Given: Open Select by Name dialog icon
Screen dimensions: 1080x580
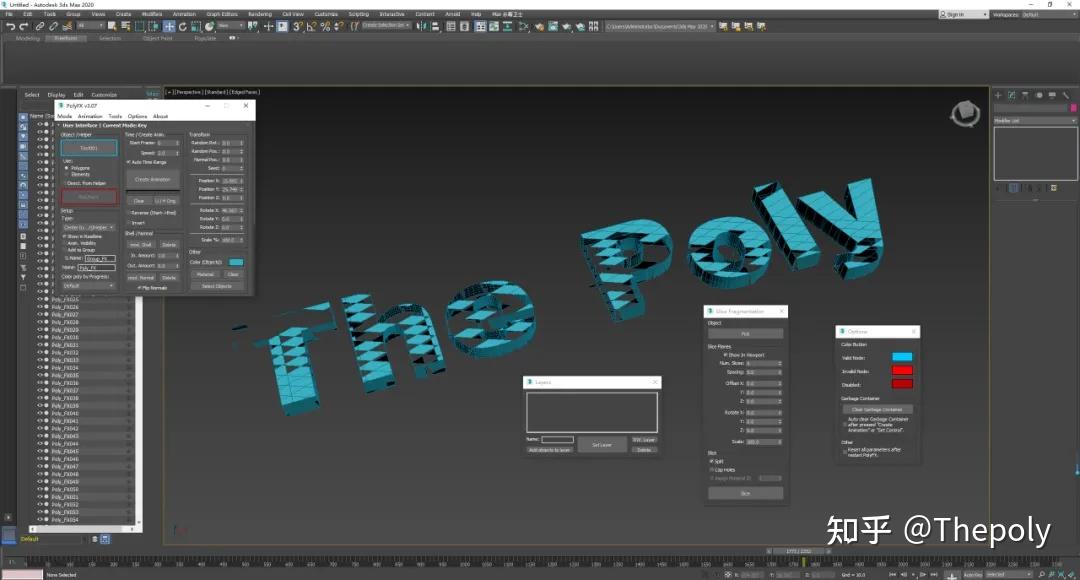Looking at the screenshot, I should point(126,25).
